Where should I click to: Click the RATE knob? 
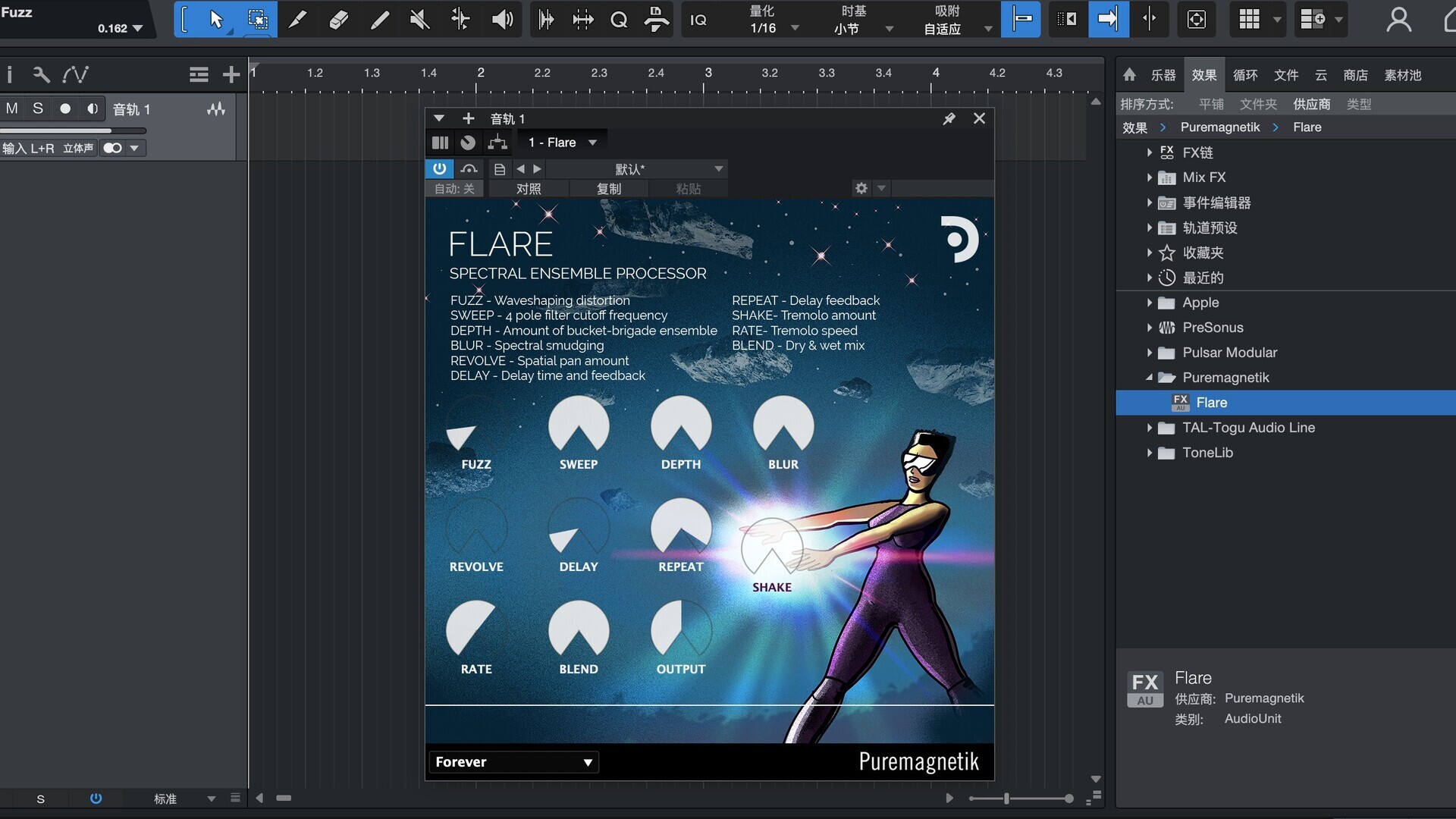(x=476, y=629)
